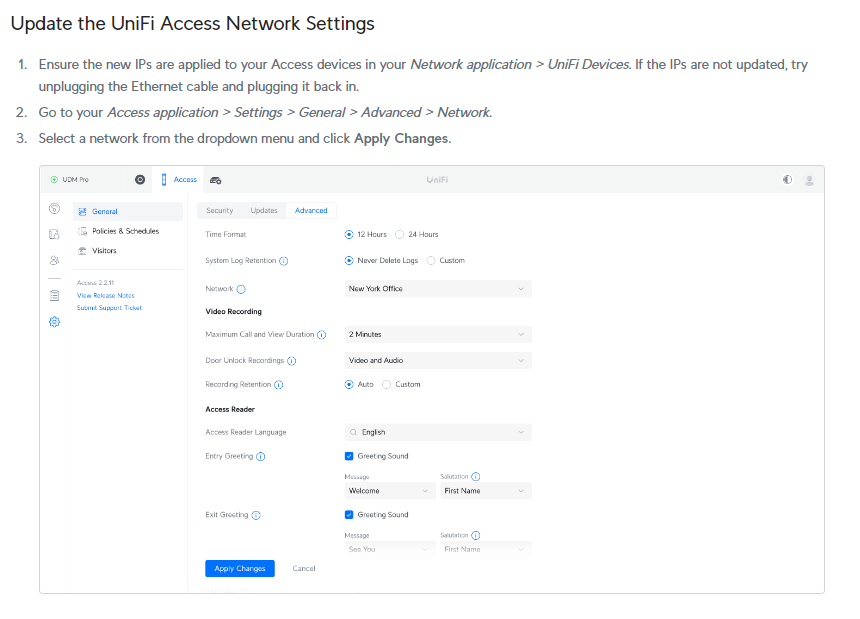Click the Apply Changes button
Image resolution: width=860 pixels, height=619 pixels.
pos(240,568)
